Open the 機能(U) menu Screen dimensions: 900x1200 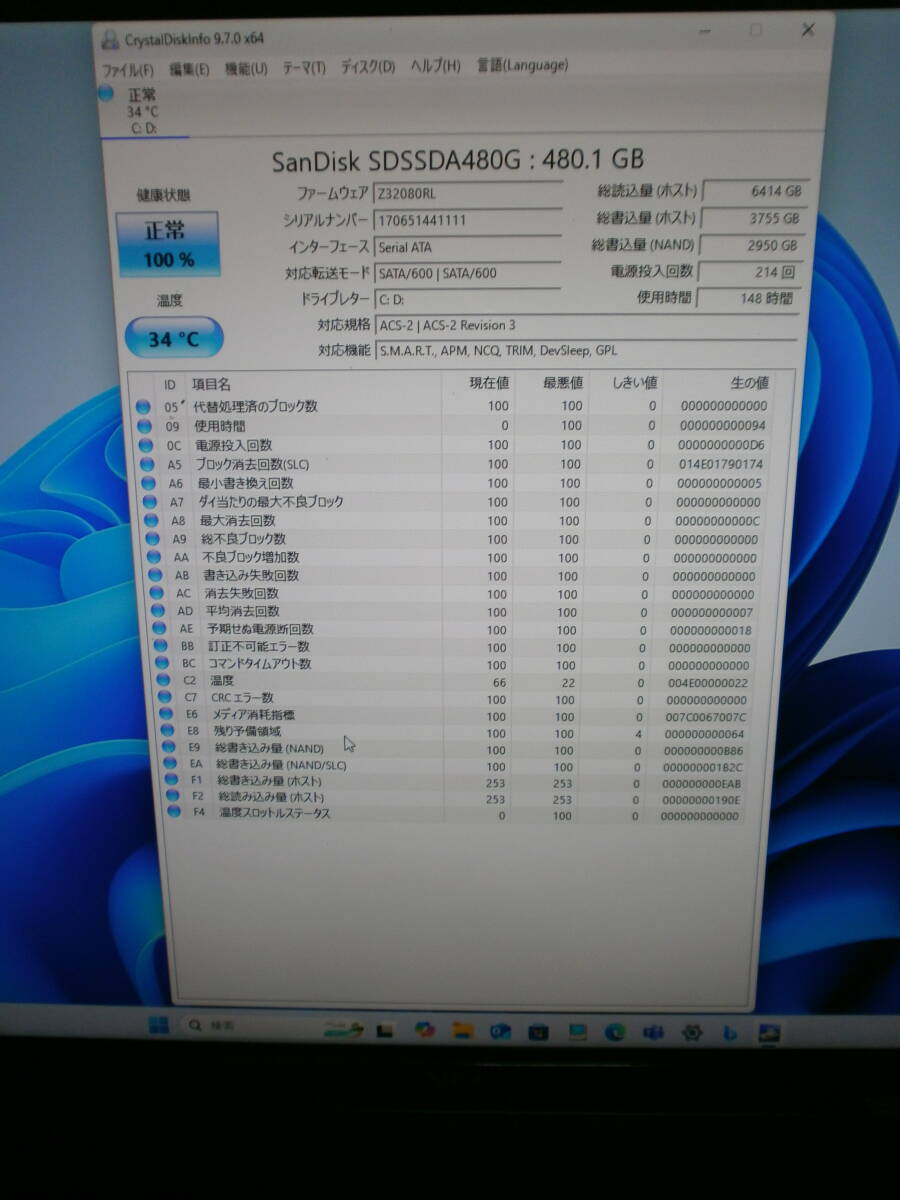[246, 69]
